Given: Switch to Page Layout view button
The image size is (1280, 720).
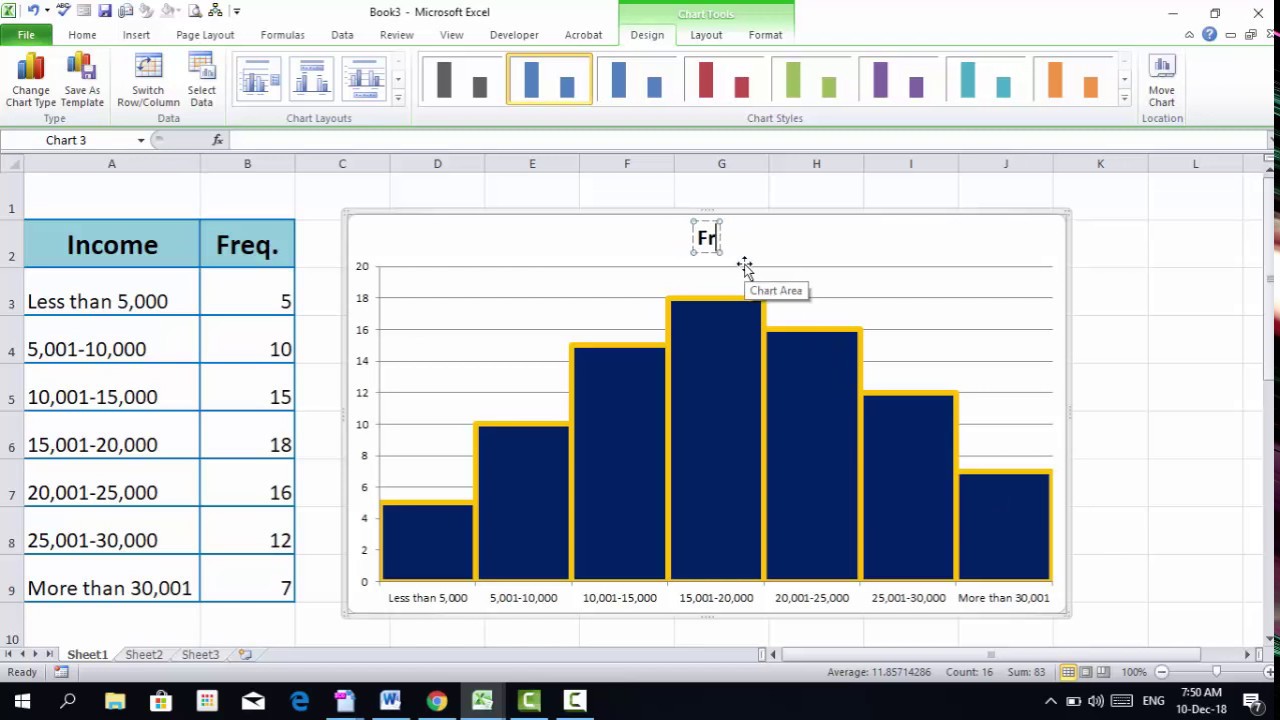Looking at the screenshot, I should (1086, 672).
